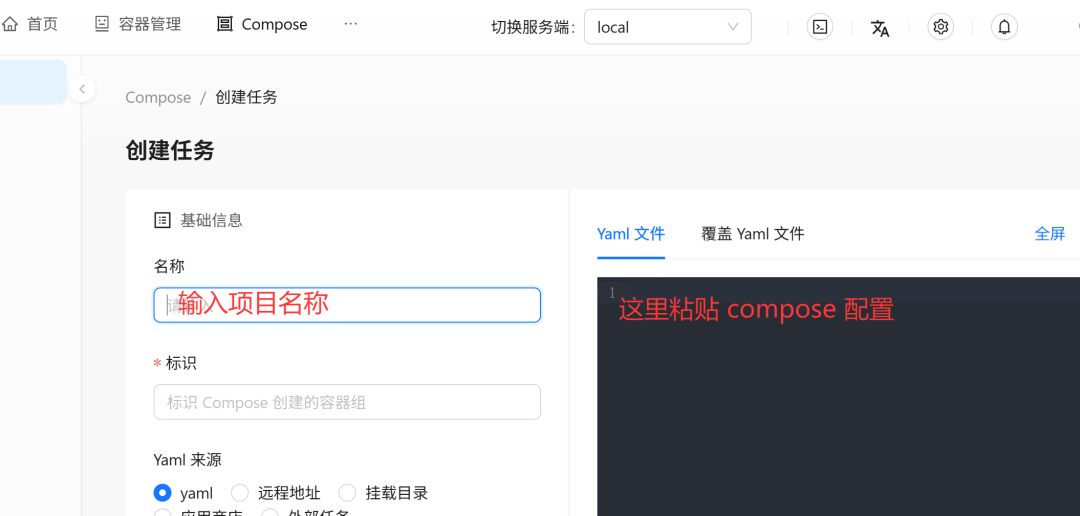
Task: Open the terminal console icon
Action: tap(820, 27)
